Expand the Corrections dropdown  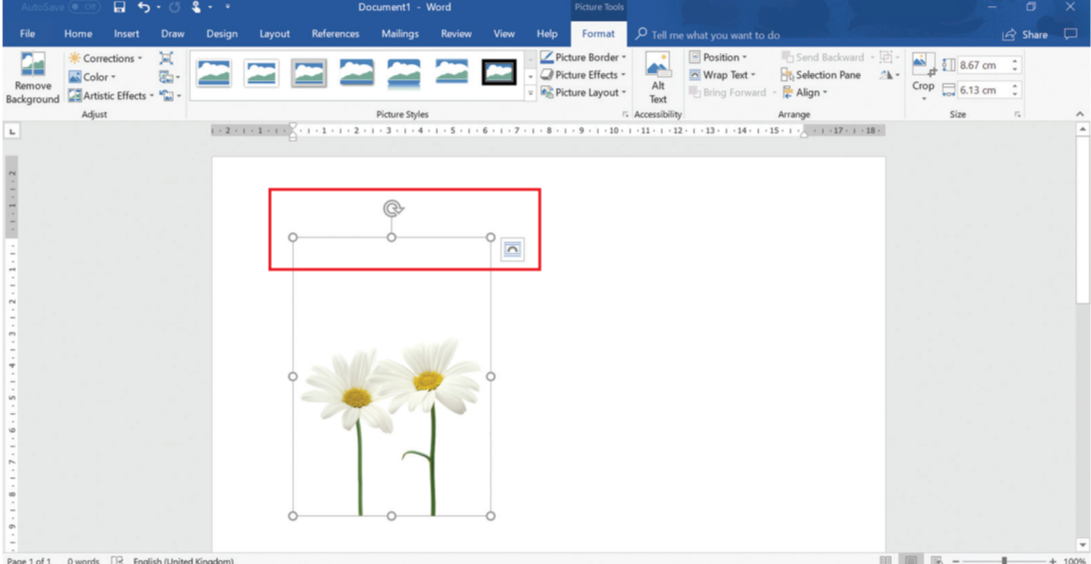106,58
